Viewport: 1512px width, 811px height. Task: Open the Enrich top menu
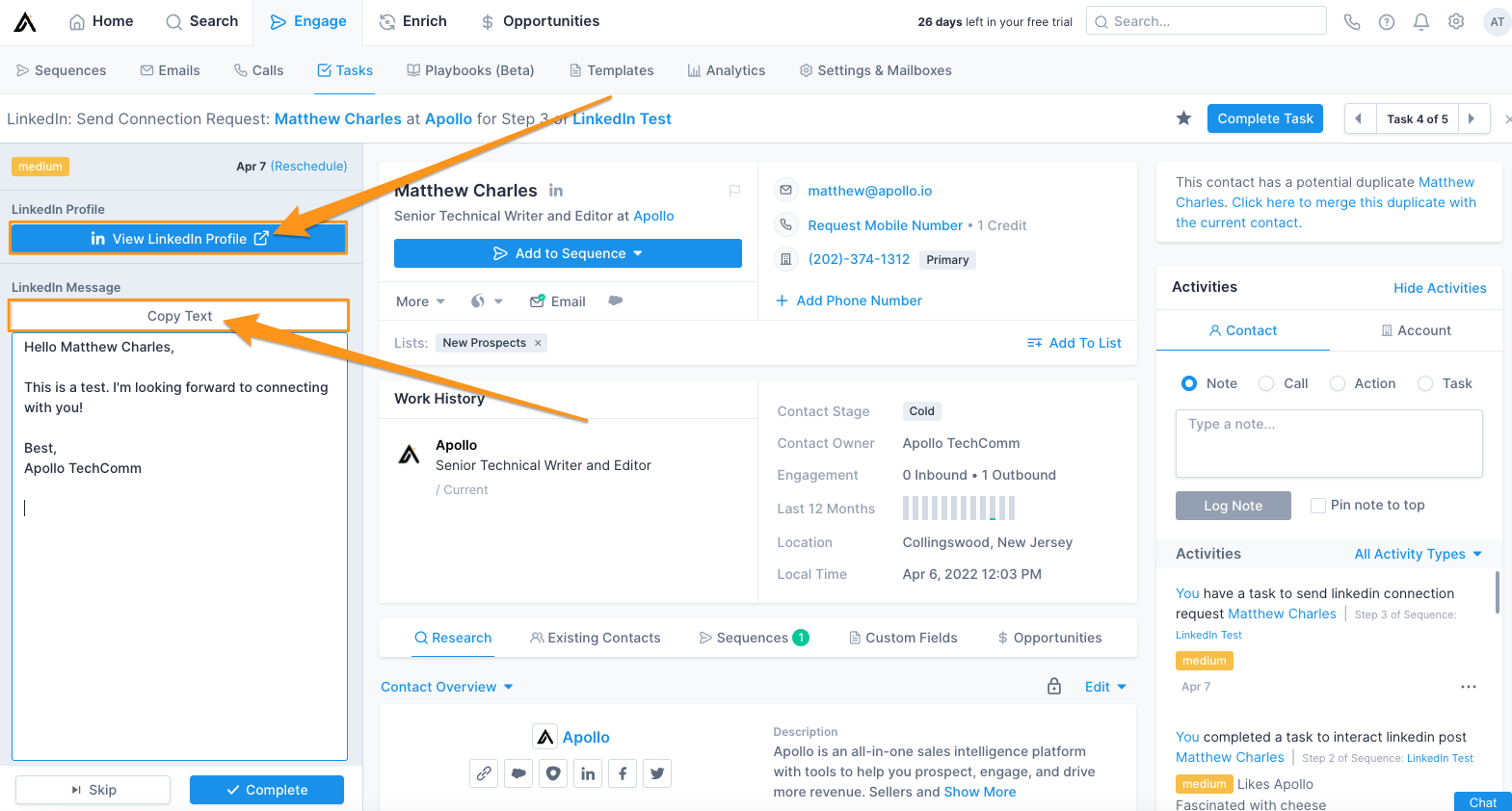point(413,22)
